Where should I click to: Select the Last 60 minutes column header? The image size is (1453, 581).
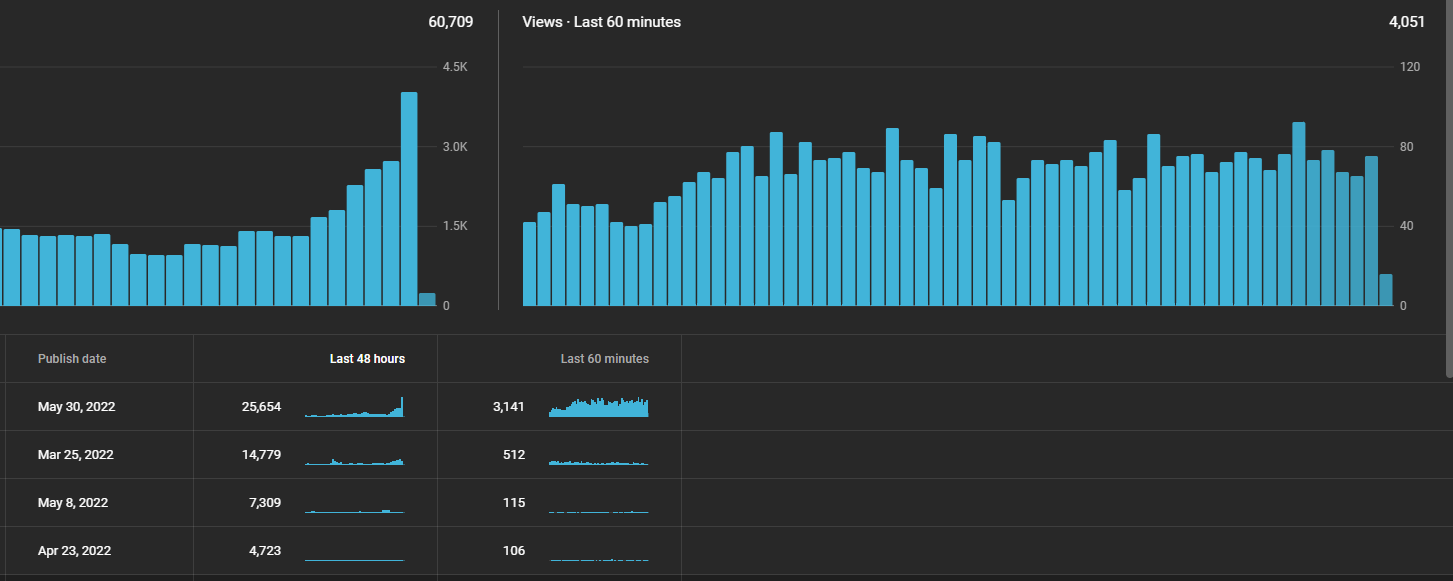604,359
